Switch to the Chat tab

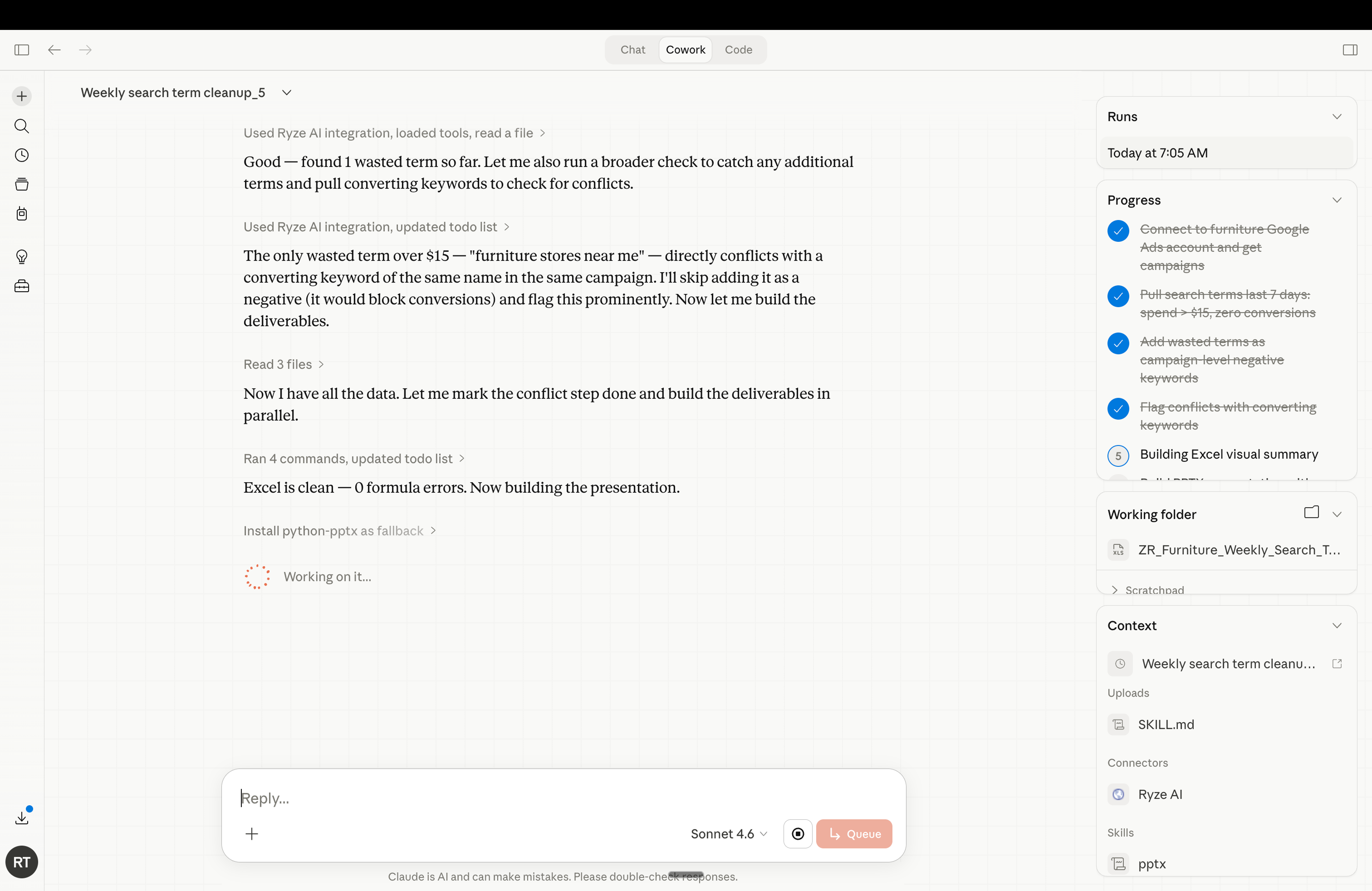tap(632, 49)
